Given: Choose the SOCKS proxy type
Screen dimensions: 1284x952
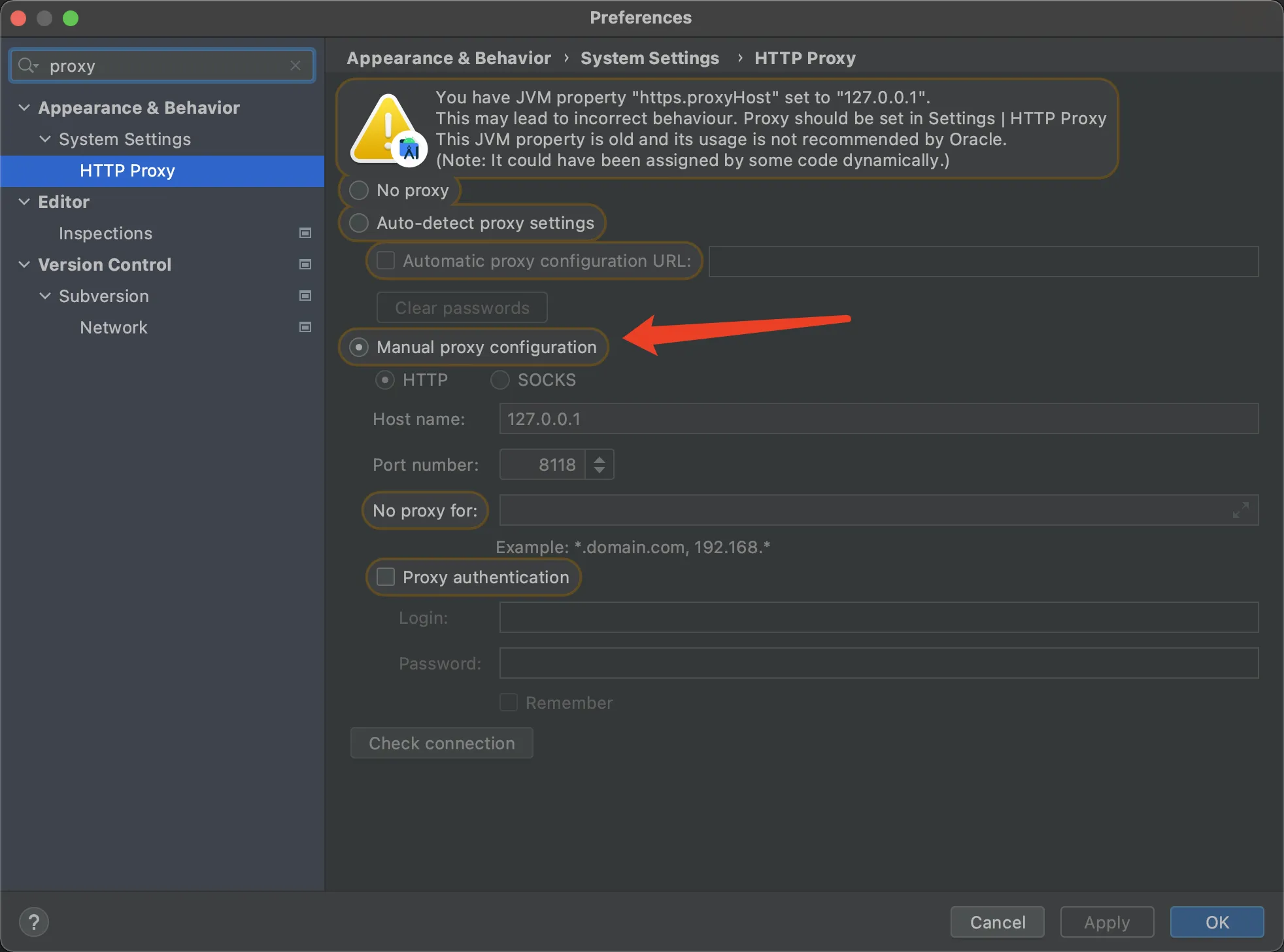Looking at the screenshot, I should pyautogui.click(x=500, y=380).
